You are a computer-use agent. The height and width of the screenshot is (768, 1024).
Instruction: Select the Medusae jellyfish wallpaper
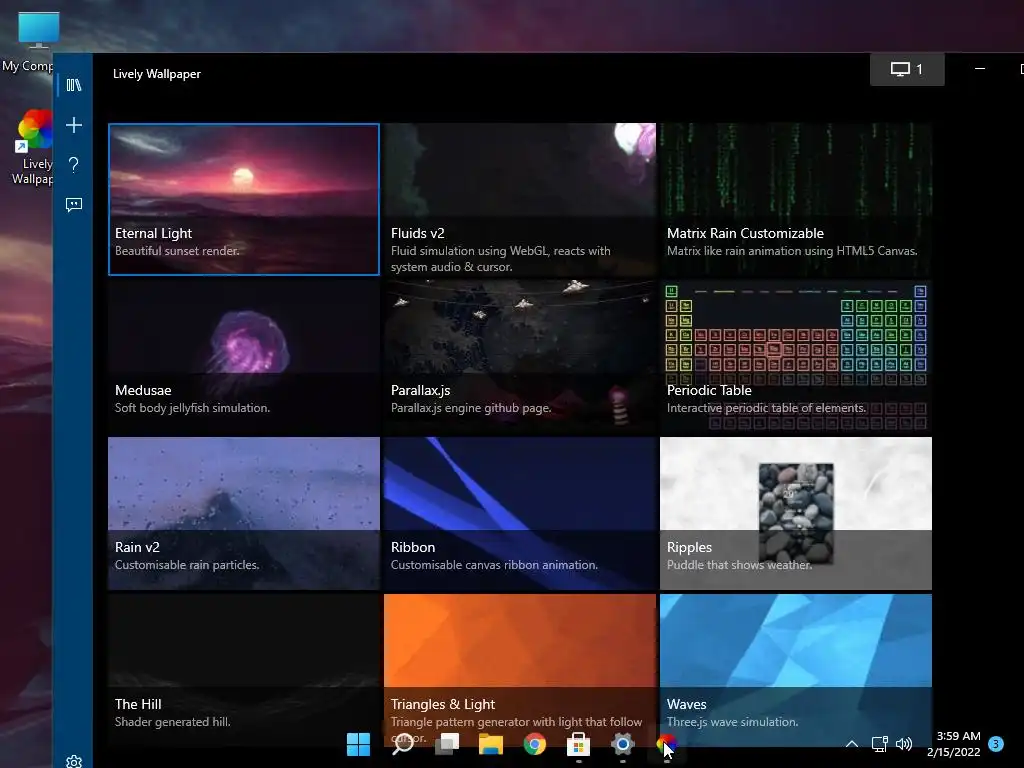pos(244,357)
